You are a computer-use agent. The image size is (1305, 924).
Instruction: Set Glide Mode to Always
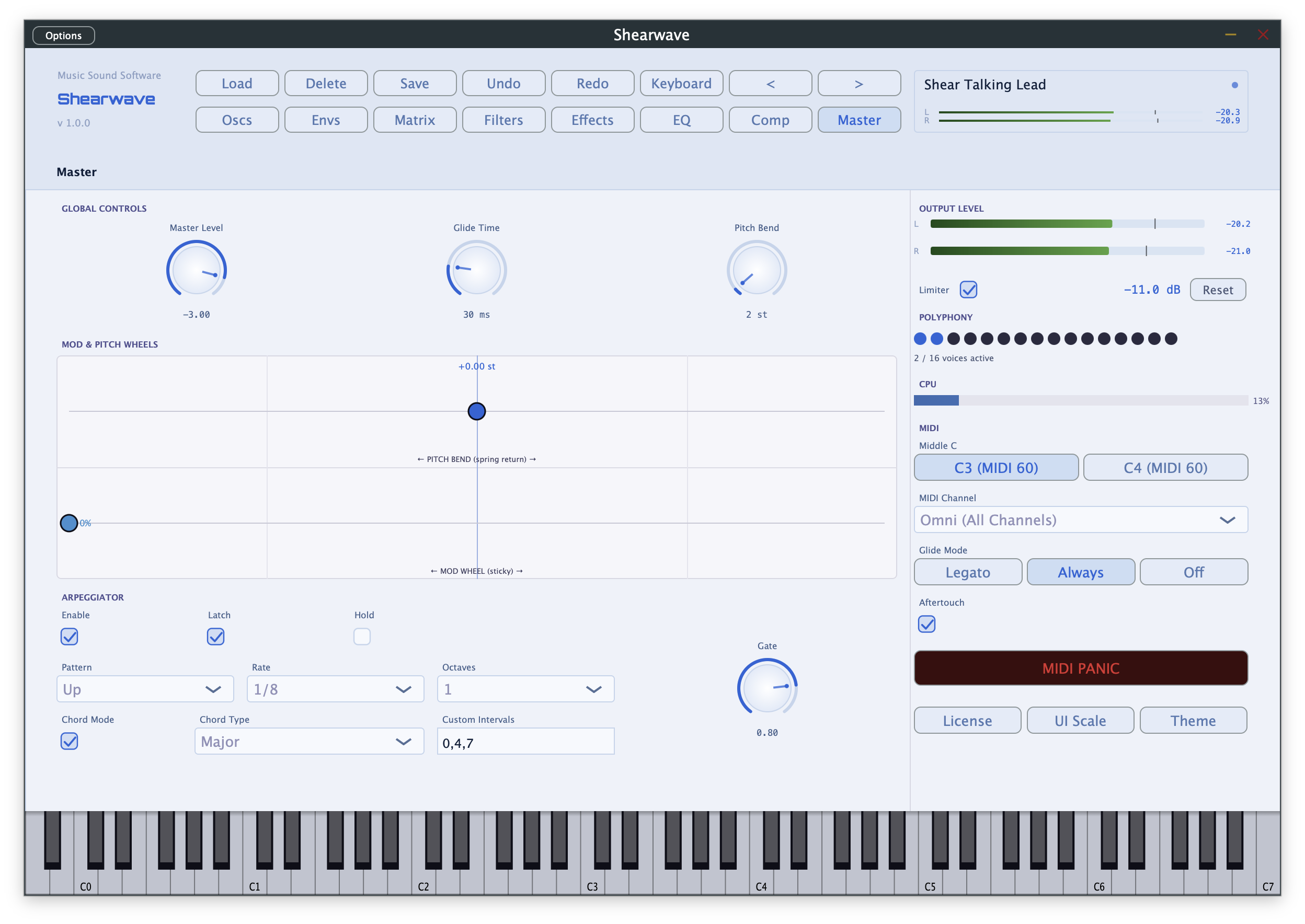(1080, 572)
